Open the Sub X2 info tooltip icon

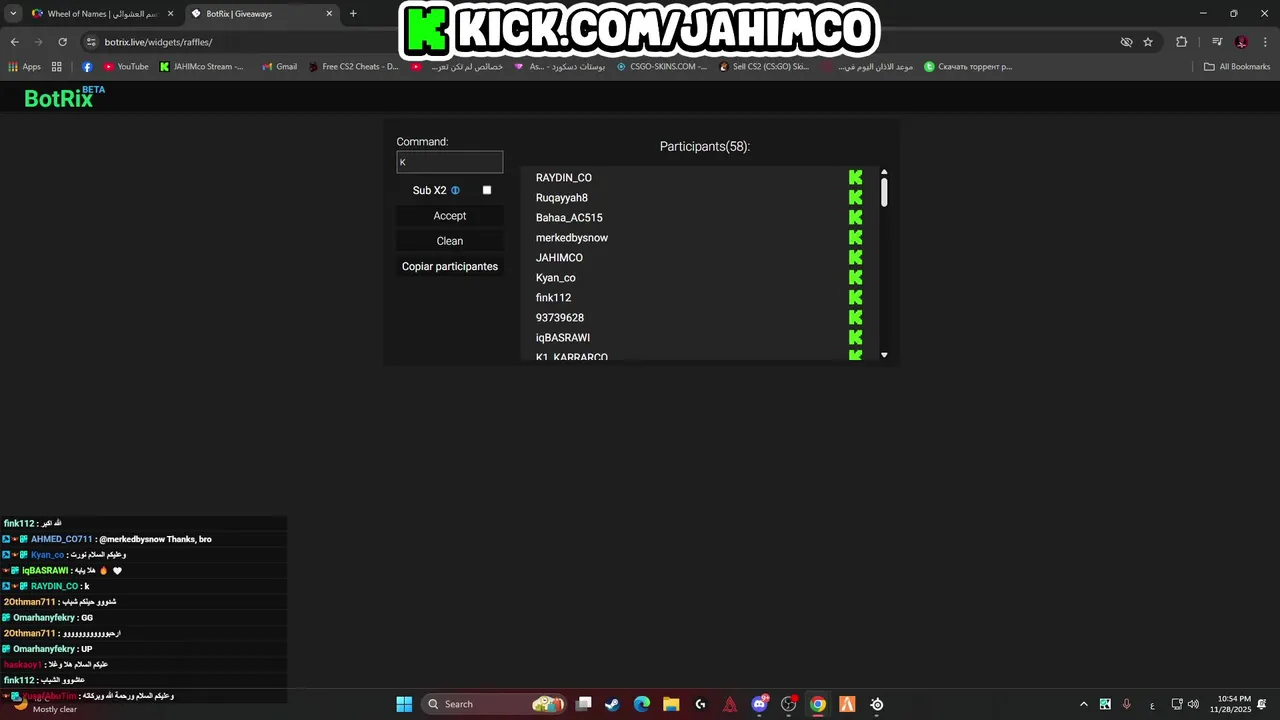pos(455,190)
